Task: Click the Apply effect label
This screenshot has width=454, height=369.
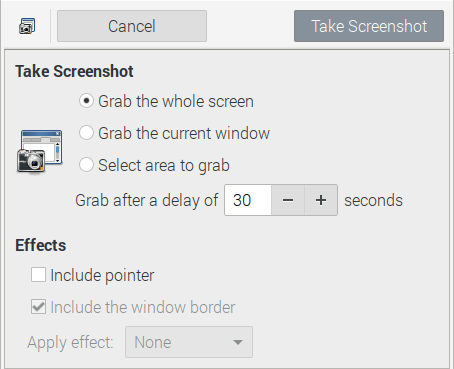Action: coord(71,343)
